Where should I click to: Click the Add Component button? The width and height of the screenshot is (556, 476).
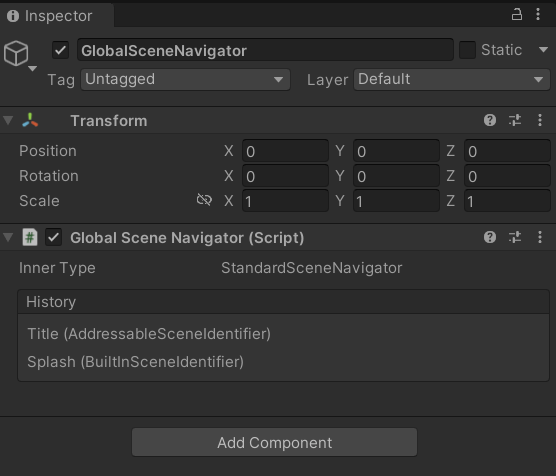[x=274, y=442]
